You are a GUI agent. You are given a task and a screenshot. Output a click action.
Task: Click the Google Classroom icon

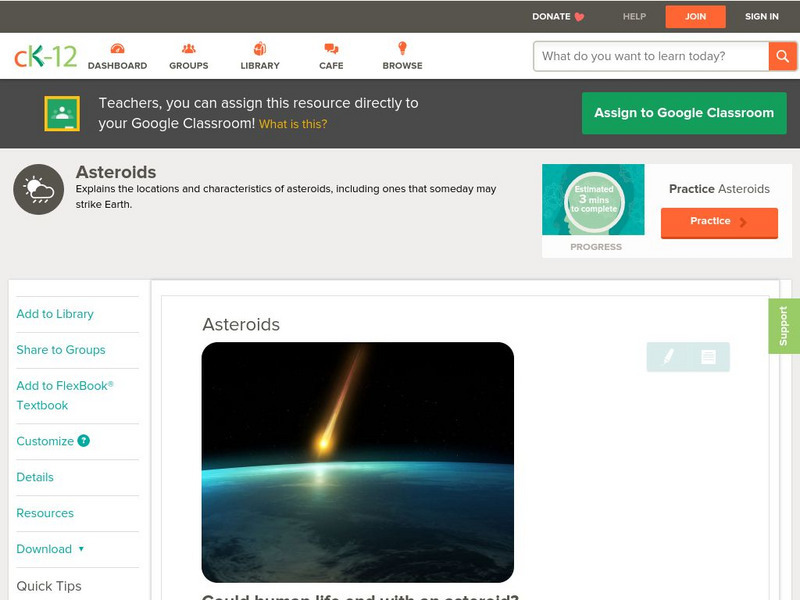click(x=62, y=113)
